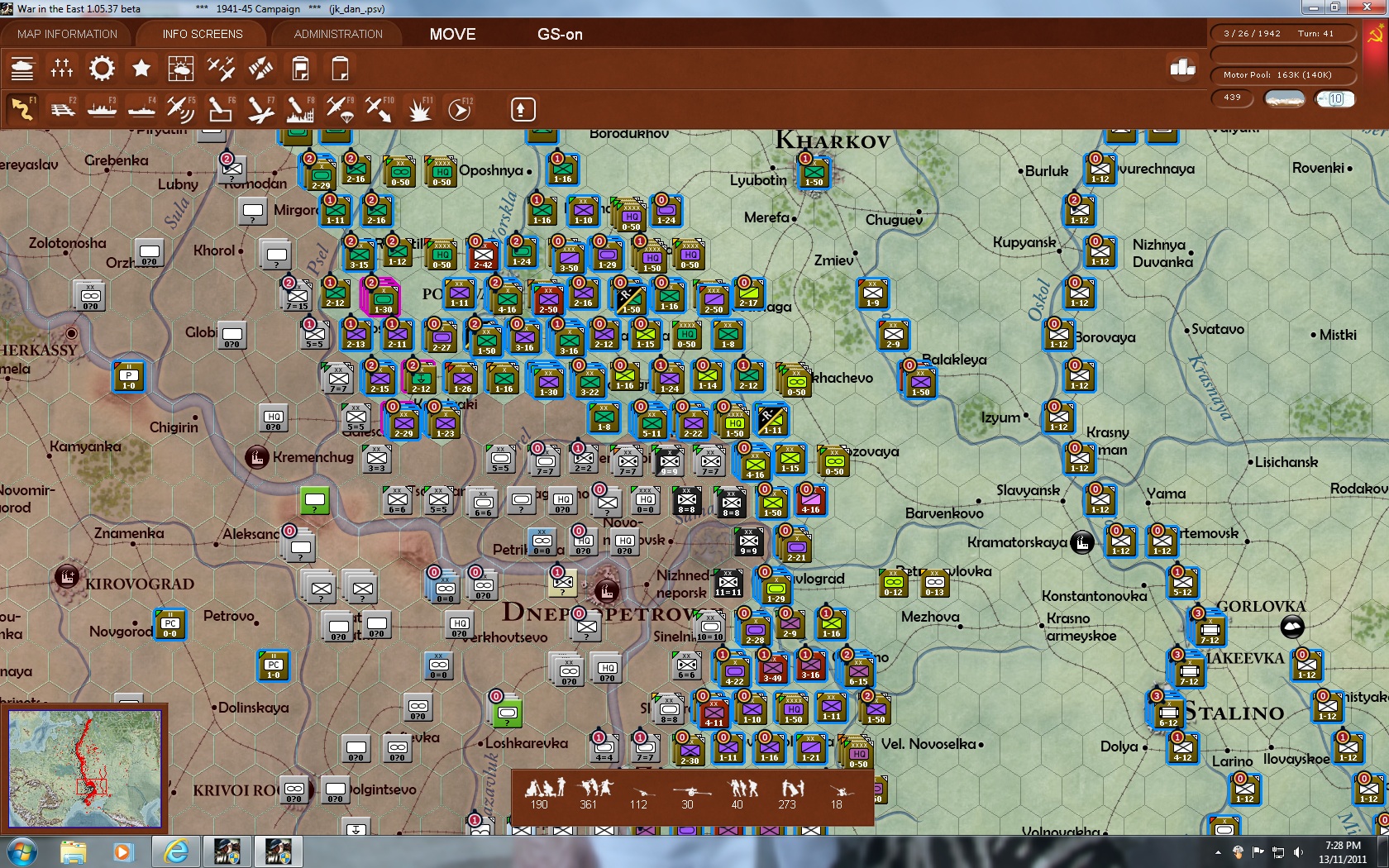Open the order of battle tank icon
The image size is (1389, 868).
(x=22, y=69)
